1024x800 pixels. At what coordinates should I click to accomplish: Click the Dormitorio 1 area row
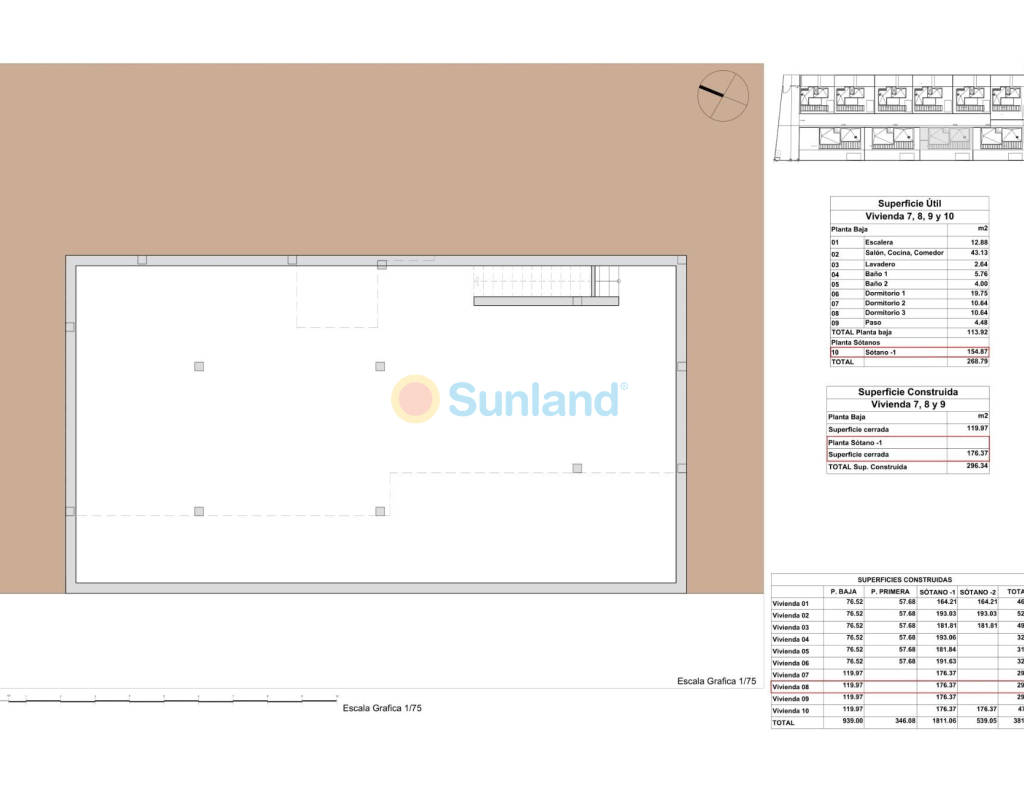tap(909, 293)
